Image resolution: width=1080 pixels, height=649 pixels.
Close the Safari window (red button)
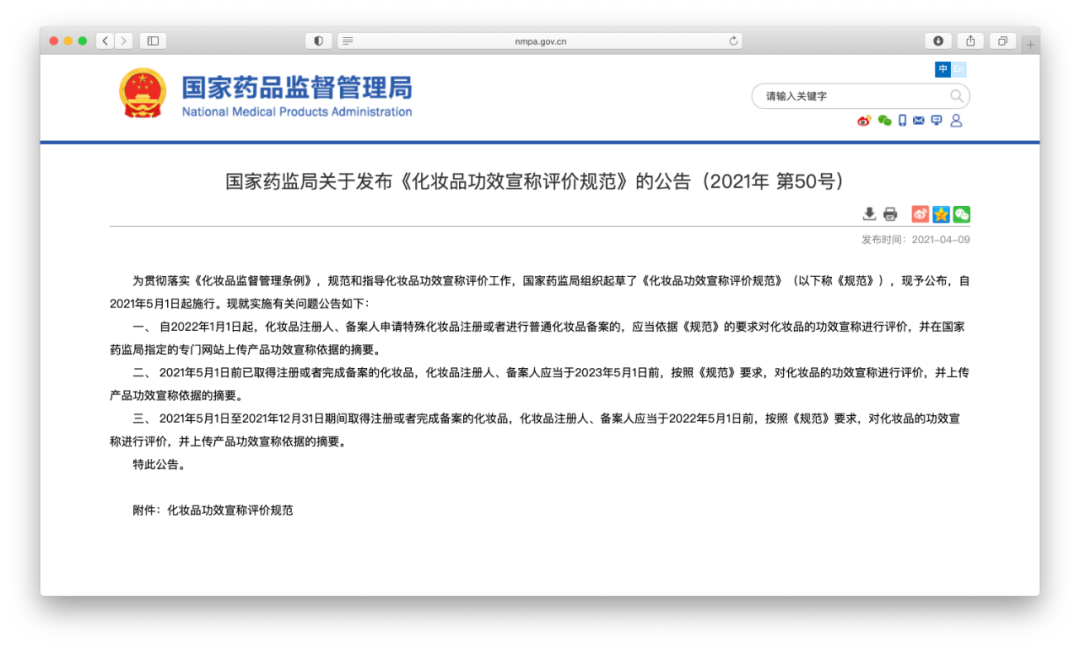54,41
